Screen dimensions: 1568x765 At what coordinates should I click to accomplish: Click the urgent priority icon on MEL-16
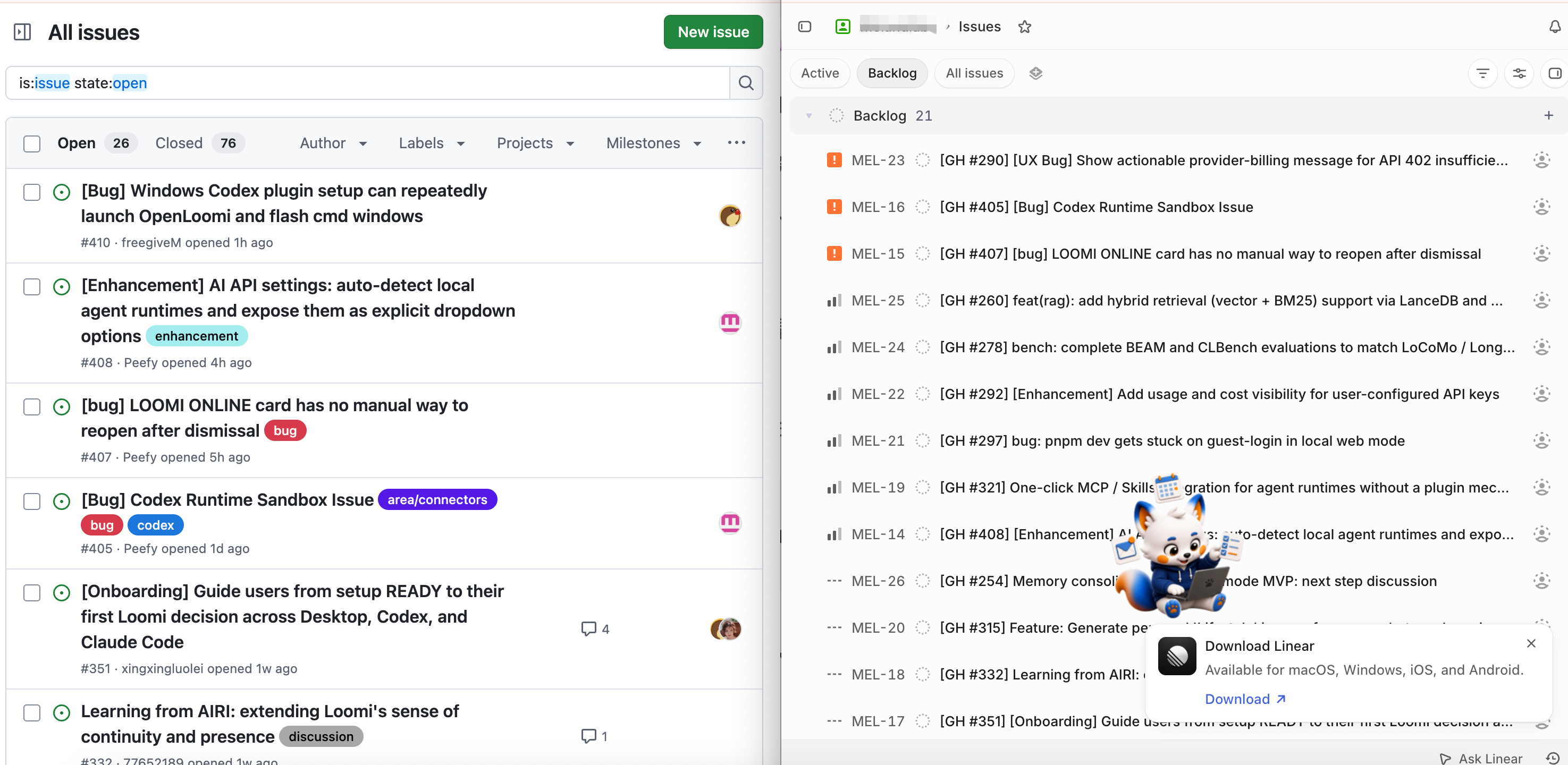(834, 207)
